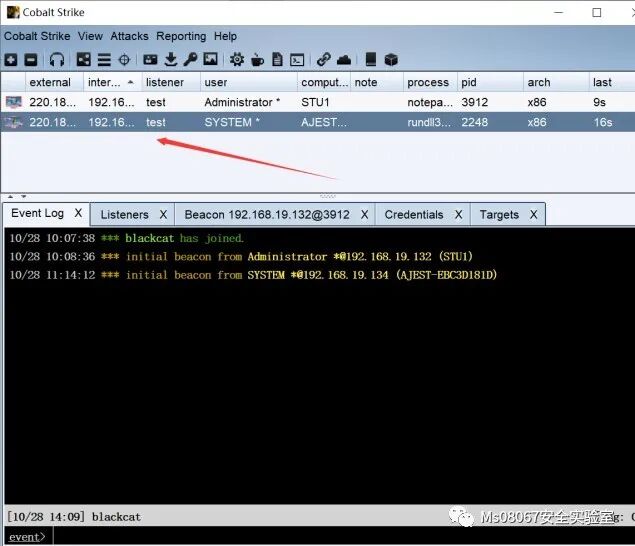Close the Credentials tab
This screenshot has width=635, height=546.
[458, 215]
